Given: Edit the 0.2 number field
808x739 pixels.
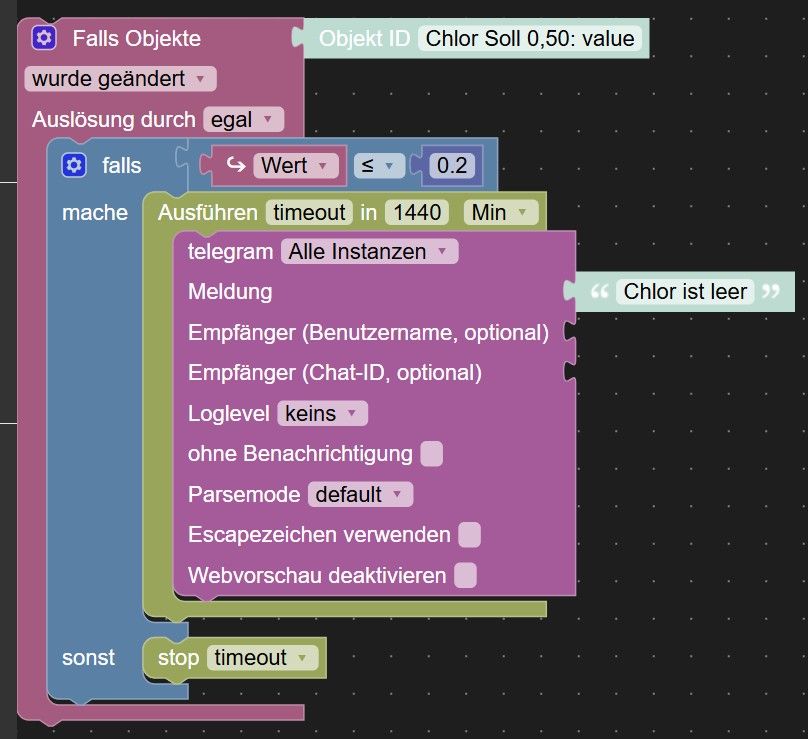Looking at the screenshot, I should 452,165.
